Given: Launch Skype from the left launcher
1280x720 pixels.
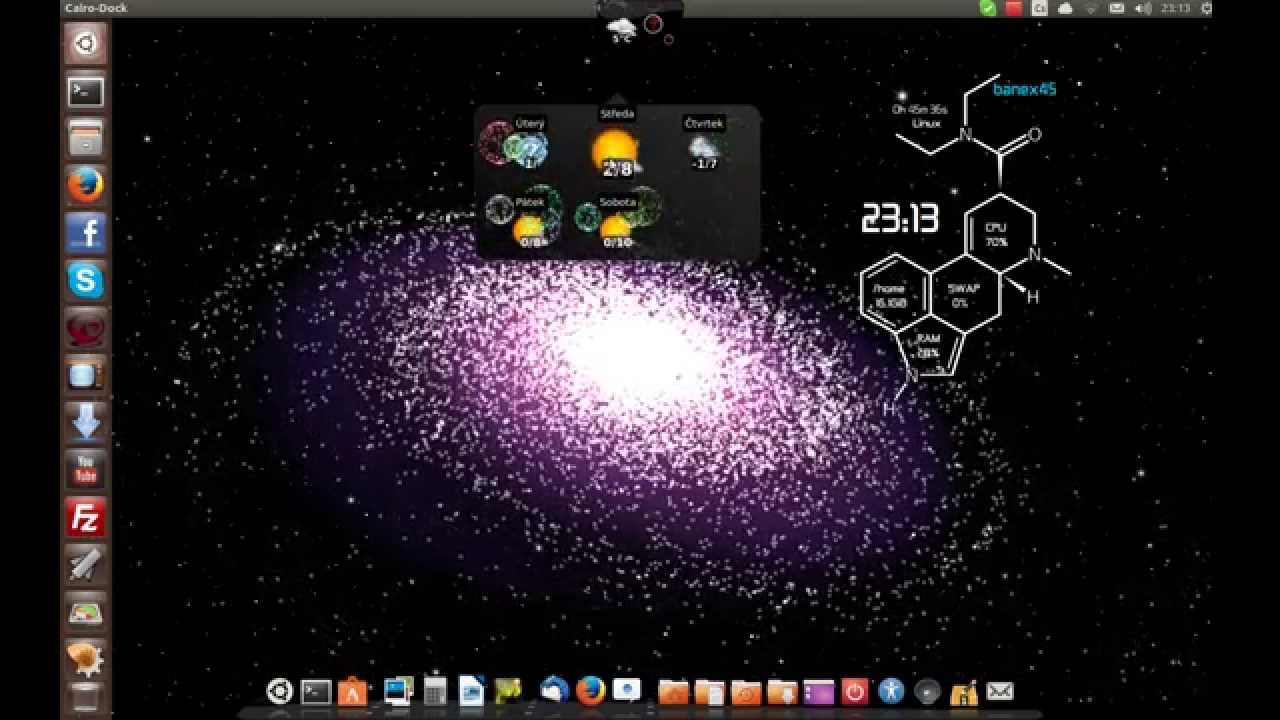Looking at the screenshot, I should pyautogui.click(x=86, y=281).
